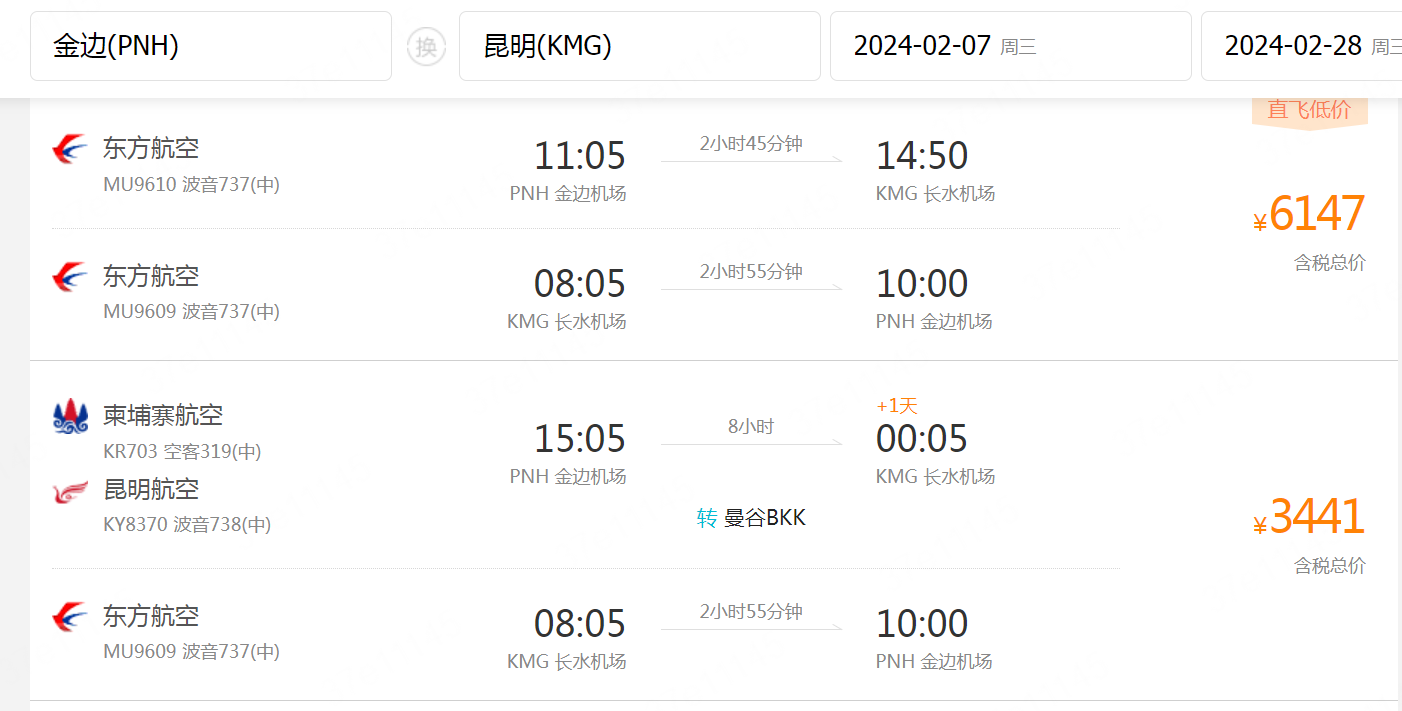Viewport: 1402px width, 711px height.
Task: Click the 11:05 PNH departure time
Action: click(x=580, y=156)
